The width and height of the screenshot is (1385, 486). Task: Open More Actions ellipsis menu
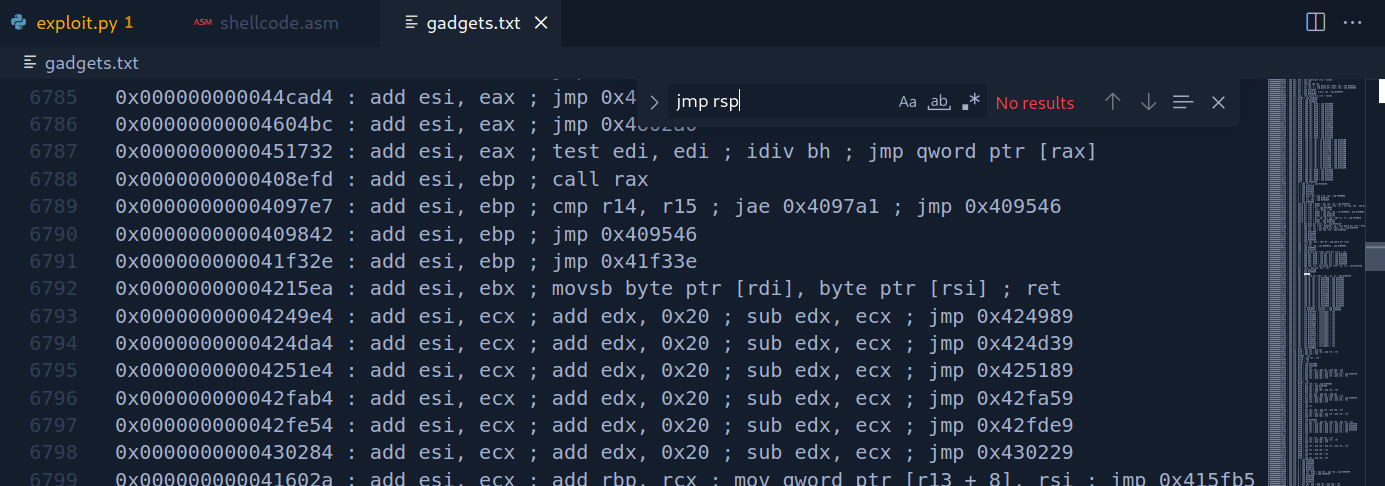[x=1352, y=22]
